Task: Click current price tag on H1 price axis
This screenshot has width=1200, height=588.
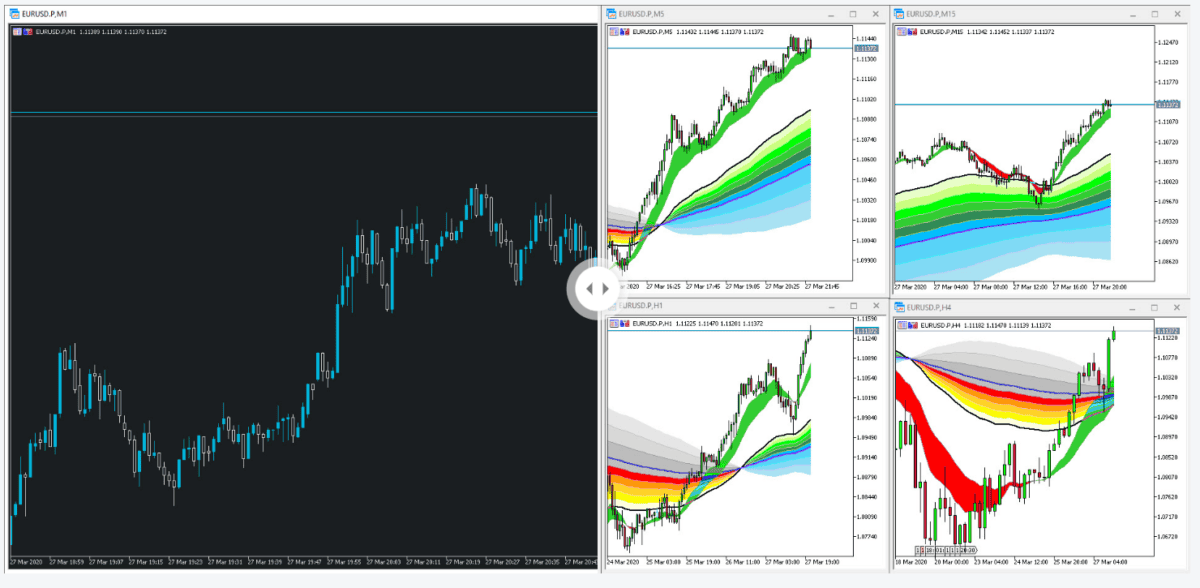Action: coord(866,330)
